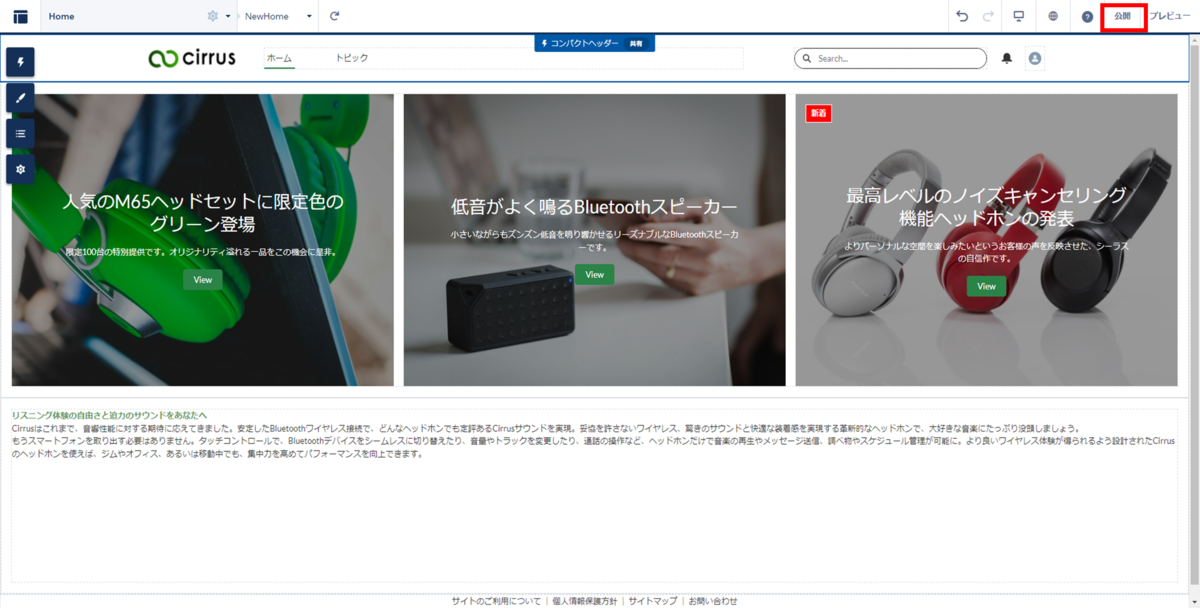Viewport: 1200px width, 608px height.
Task: Select the Bluetooth speaker banner tile
Action: [595, 240]
